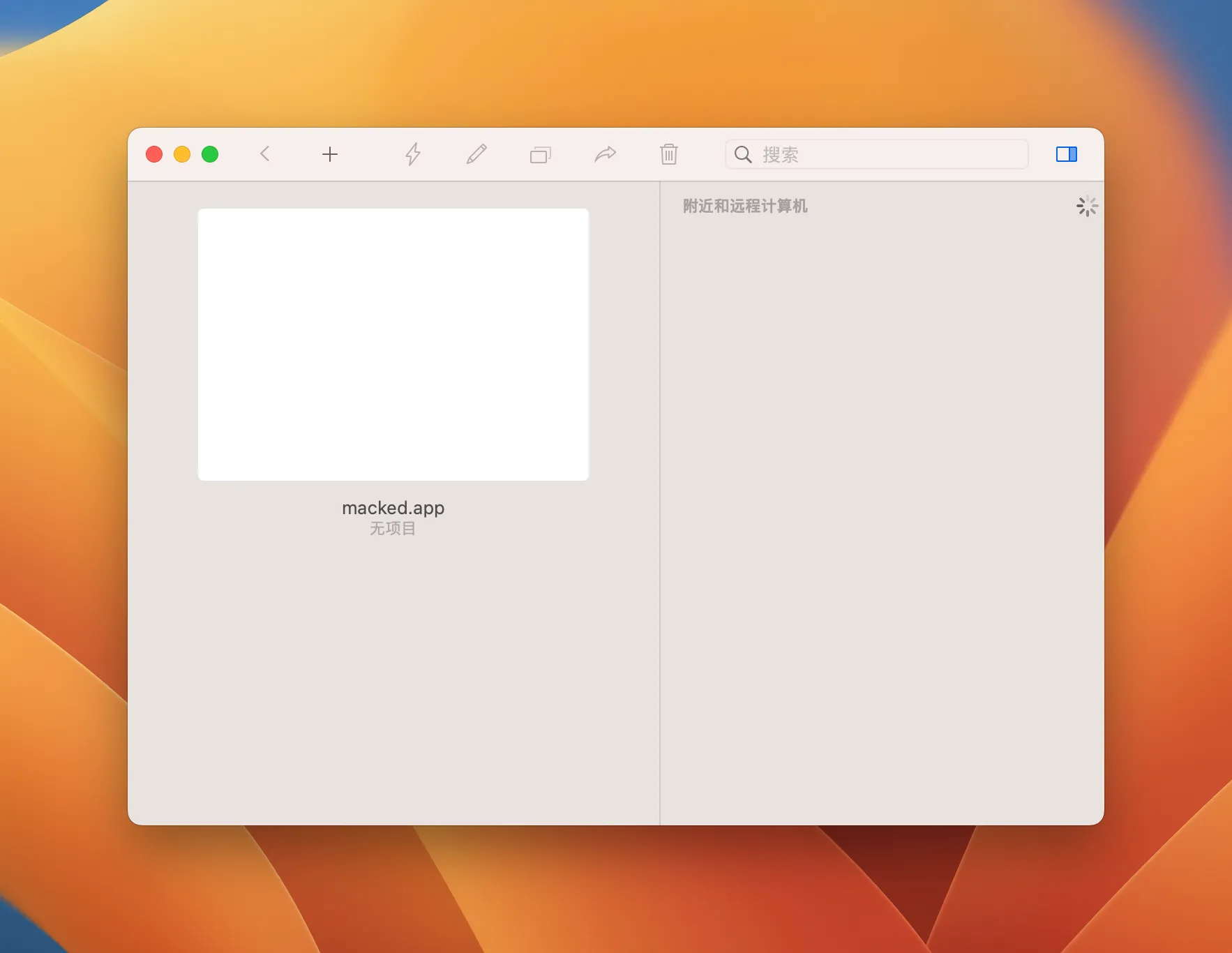Click the desktop wallpaper below the window

point(614,893)
